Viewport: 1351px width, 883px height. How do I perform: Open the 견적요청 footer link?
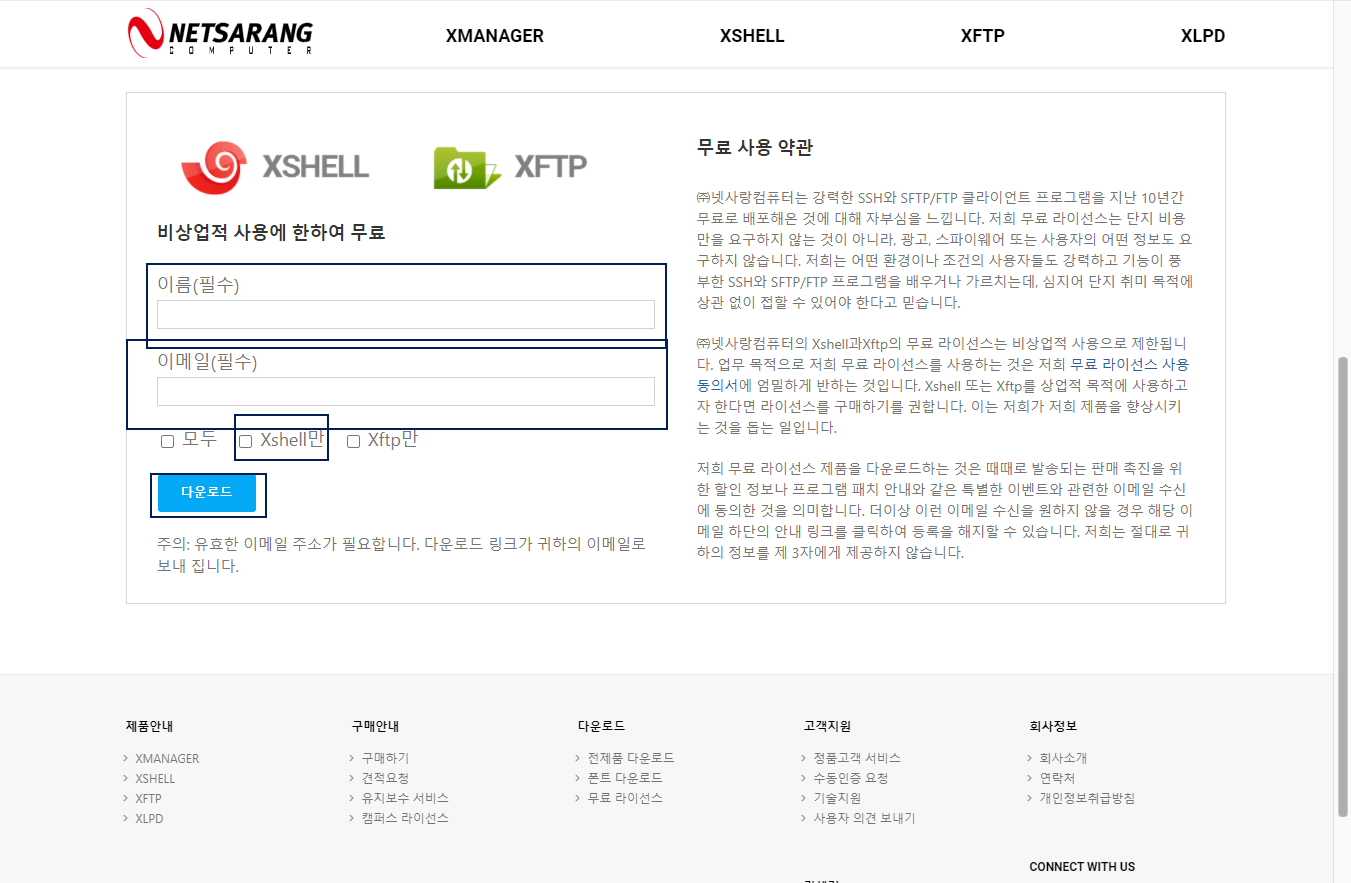coord(385,778)
